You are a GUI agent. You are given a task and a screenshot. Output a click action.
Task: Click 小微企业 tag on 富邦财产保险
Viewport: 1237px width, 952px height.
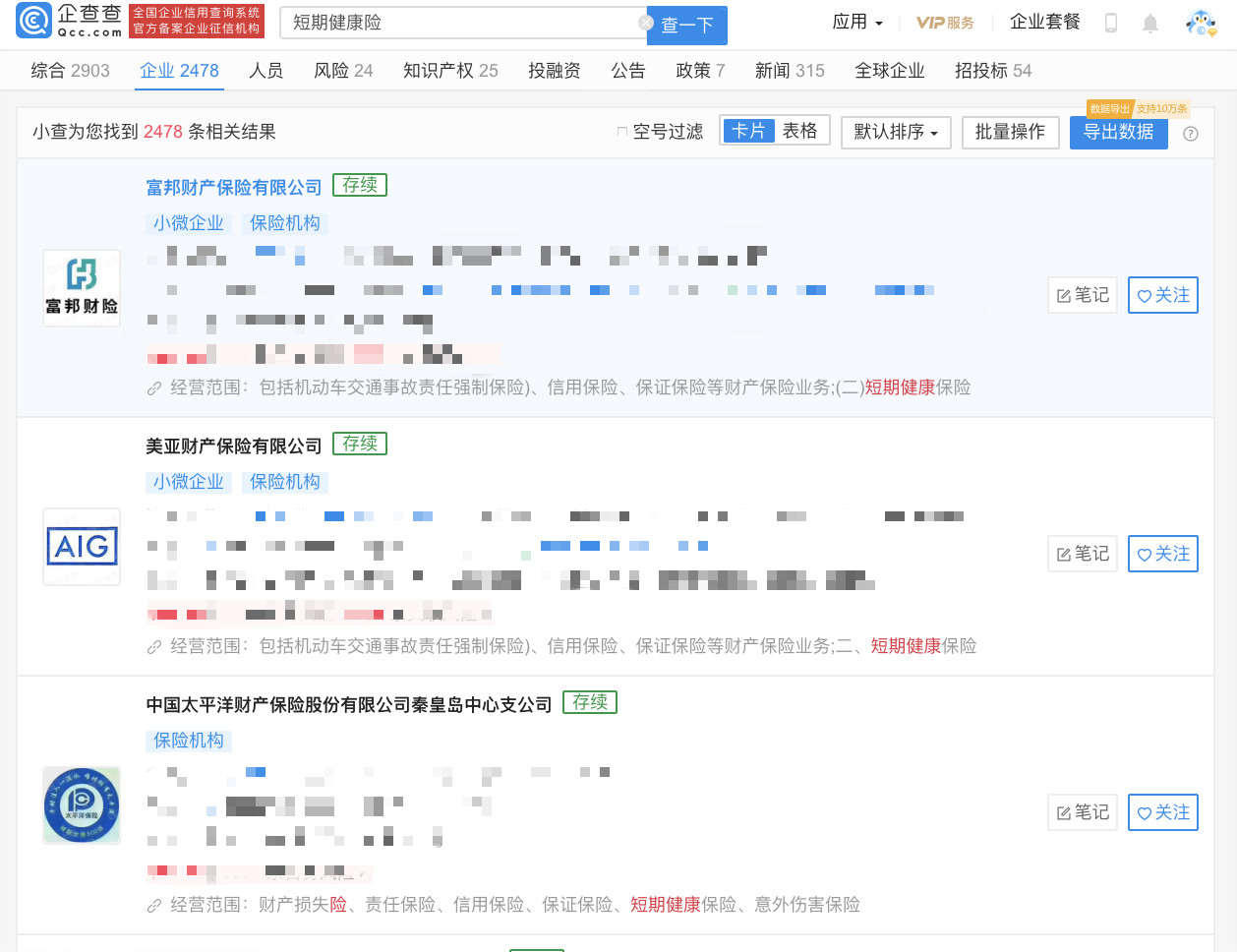pos(189,223)
